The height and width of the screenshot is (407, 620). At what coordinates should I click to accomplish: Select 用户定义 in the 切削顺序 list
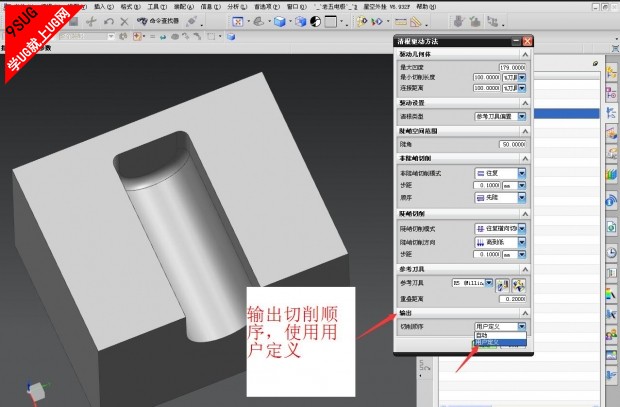(500, 342)
